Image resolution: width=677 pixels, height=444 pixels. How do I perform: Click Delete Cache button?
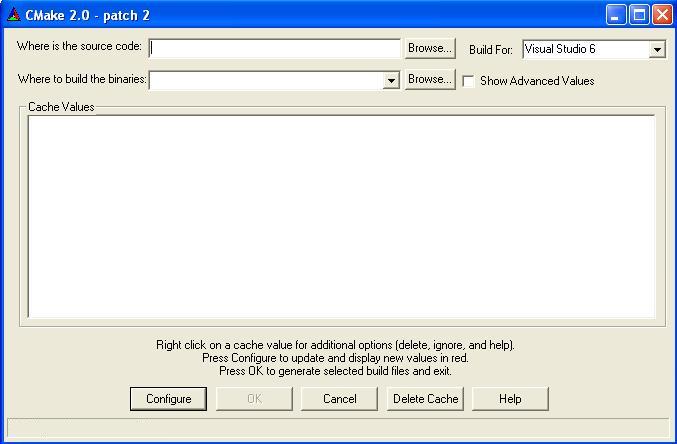click(x=425, y=399)
